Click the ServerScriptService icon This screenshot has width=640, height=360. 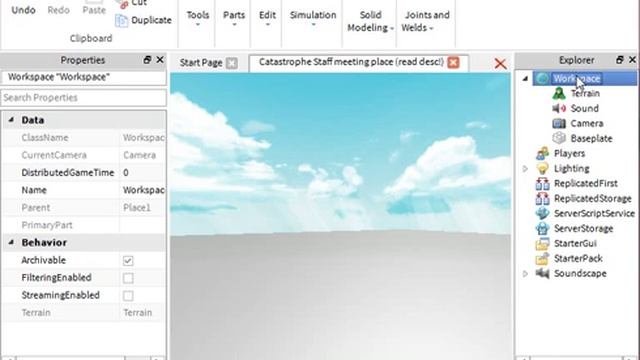point(542,213)
